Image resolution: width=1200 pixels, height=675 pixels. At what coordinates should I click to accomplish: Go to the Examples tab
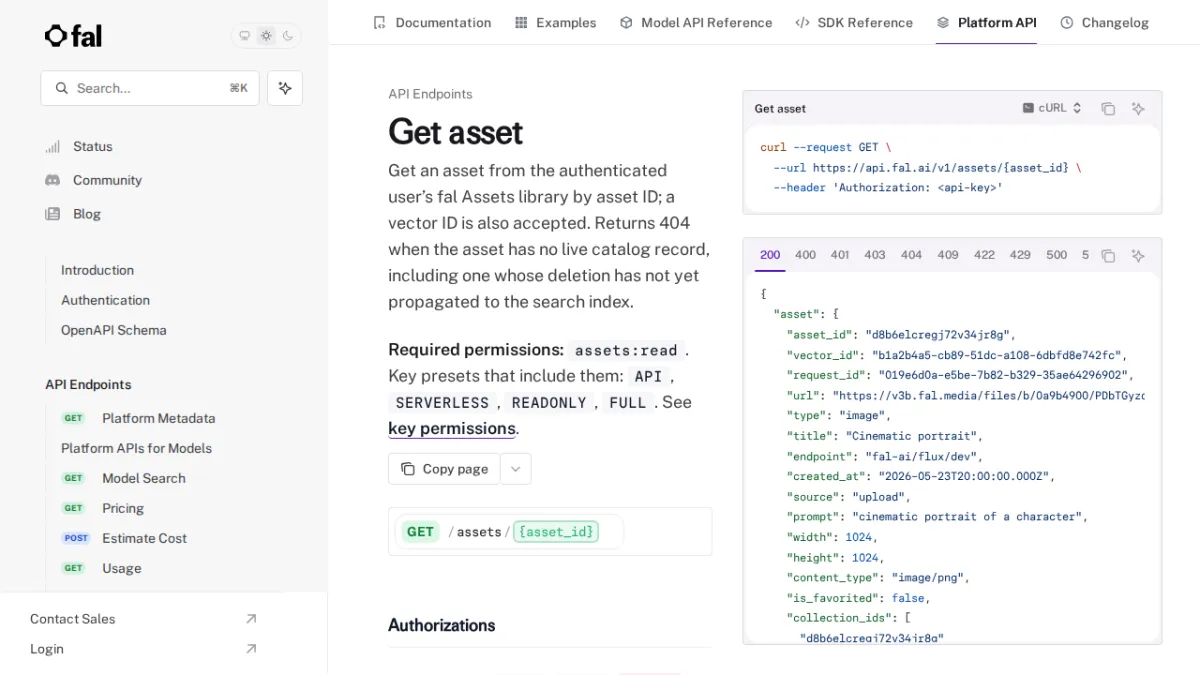555,22
